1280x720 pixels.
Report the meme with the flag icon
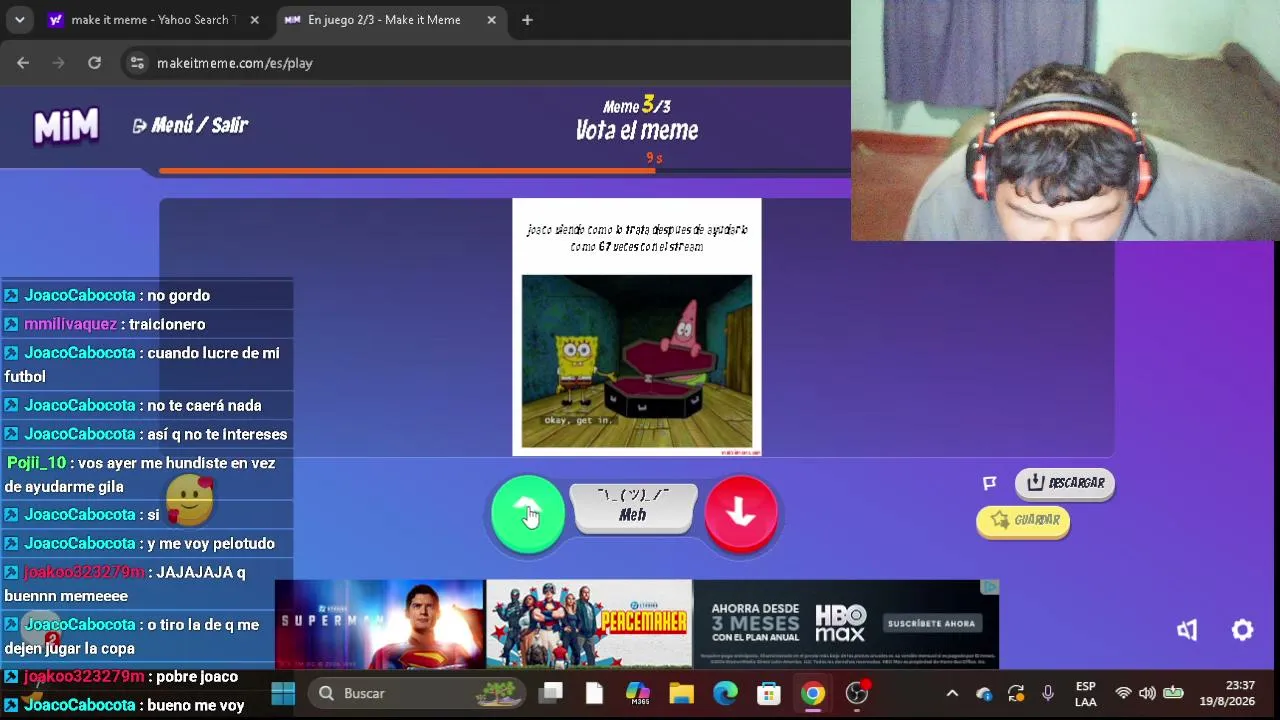(x=990, y=483)
